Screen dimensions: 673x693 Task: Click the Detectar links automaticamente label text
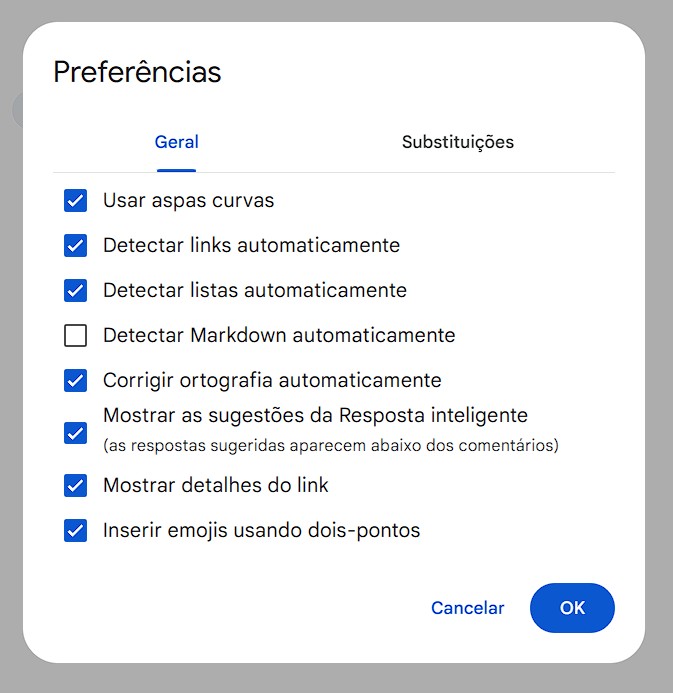pos(251,246)
